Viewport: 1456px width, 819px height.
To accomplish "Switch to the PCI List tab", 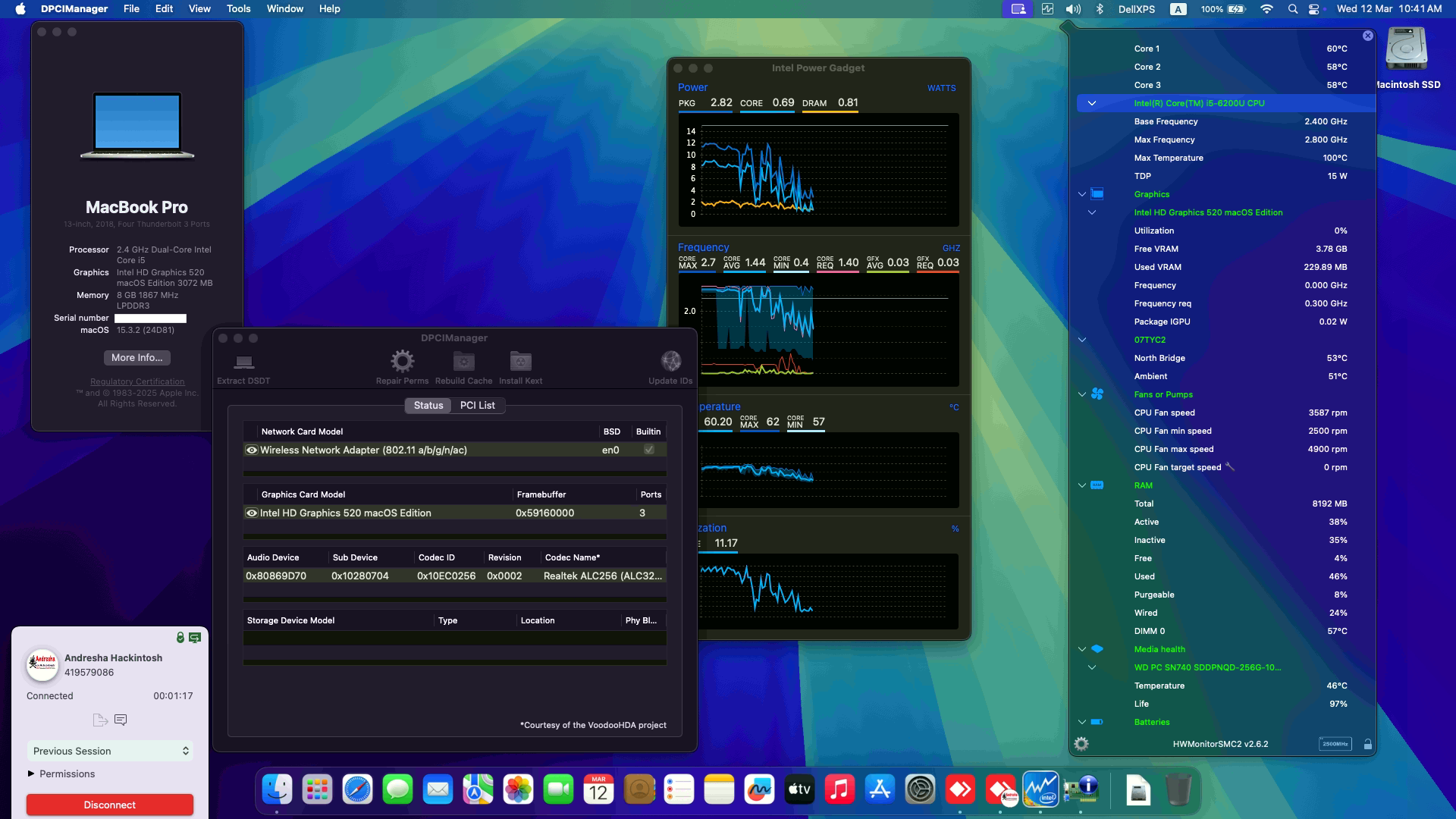I will point(477,405).
